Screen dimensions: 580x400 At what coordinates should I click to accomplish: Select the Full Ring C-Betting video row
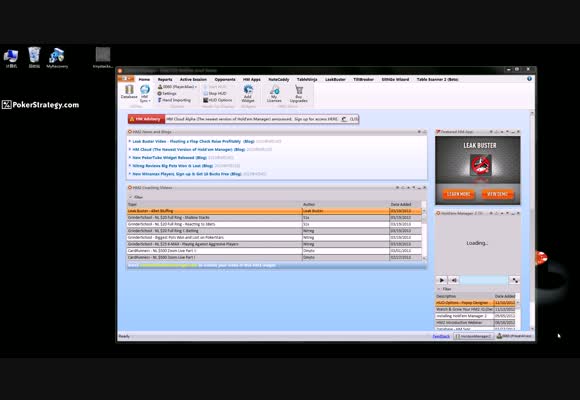pos(274,231)
